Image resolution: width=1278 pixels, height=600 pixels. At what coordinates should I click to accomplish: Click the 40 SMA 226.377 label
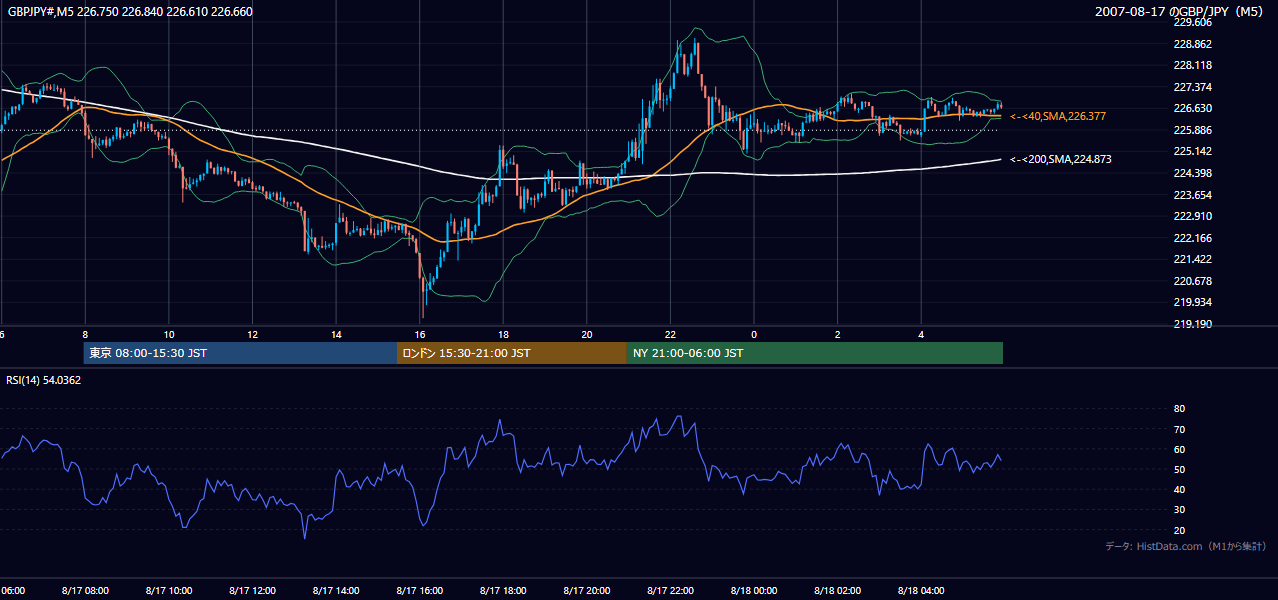point(1058,117)
